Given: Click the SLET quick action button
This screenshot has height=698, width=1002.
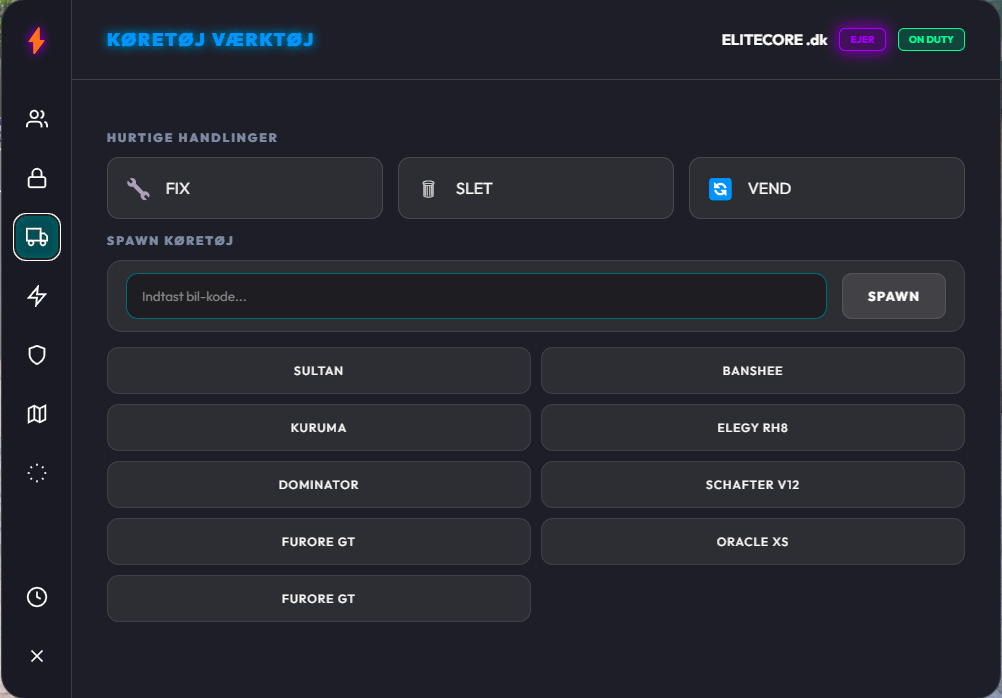Looking at the screenshot, I should click(x=536, y=188).
